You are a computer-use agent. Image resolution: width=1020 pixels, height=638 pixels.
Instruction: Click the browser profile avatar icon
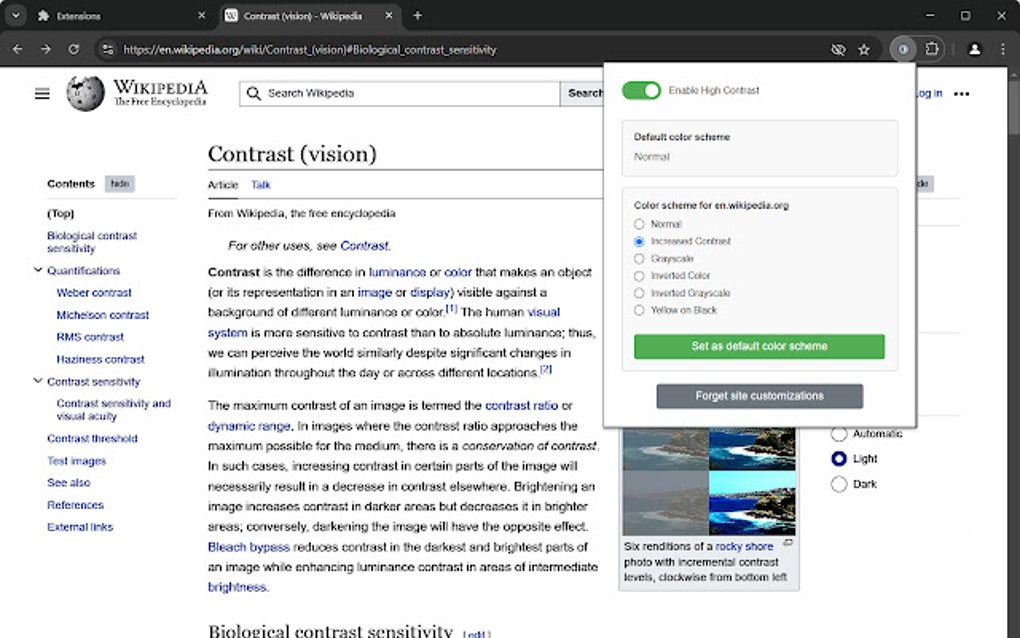[x=975, y=48]
